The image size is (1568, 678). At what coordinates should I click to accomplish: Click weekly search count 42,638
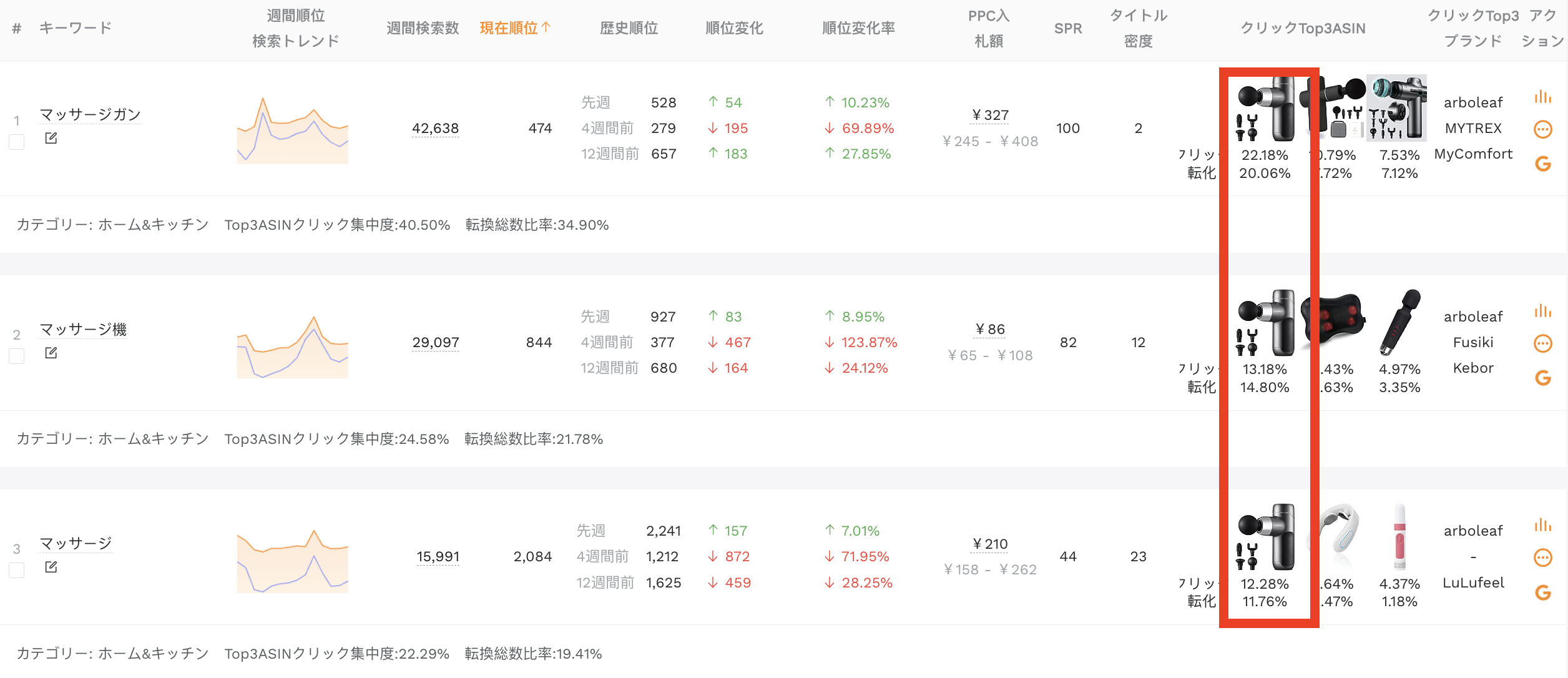coord(435,129)
